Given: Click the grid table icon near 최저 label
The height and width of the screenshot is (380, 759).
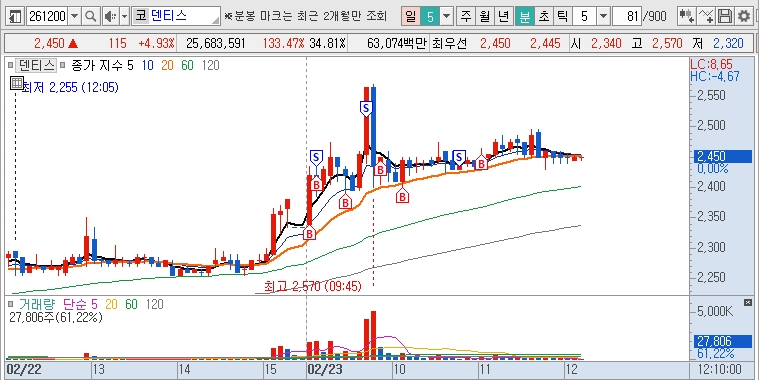Looking at the screenshot, I should click(x=16, y=83).
